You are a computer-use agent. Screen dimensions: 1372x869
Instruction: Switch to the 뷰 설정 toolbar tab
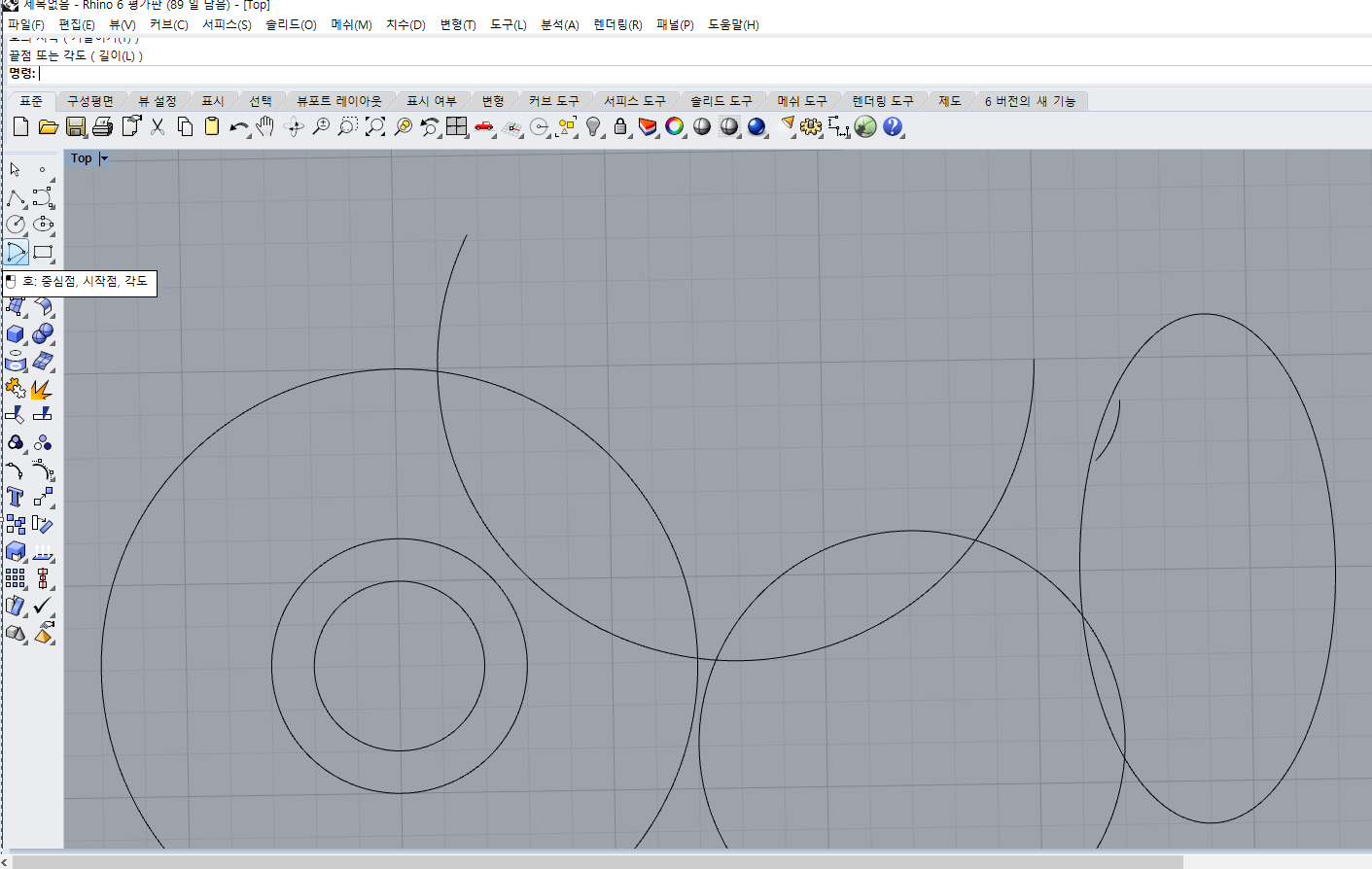[x=158, y=101]
